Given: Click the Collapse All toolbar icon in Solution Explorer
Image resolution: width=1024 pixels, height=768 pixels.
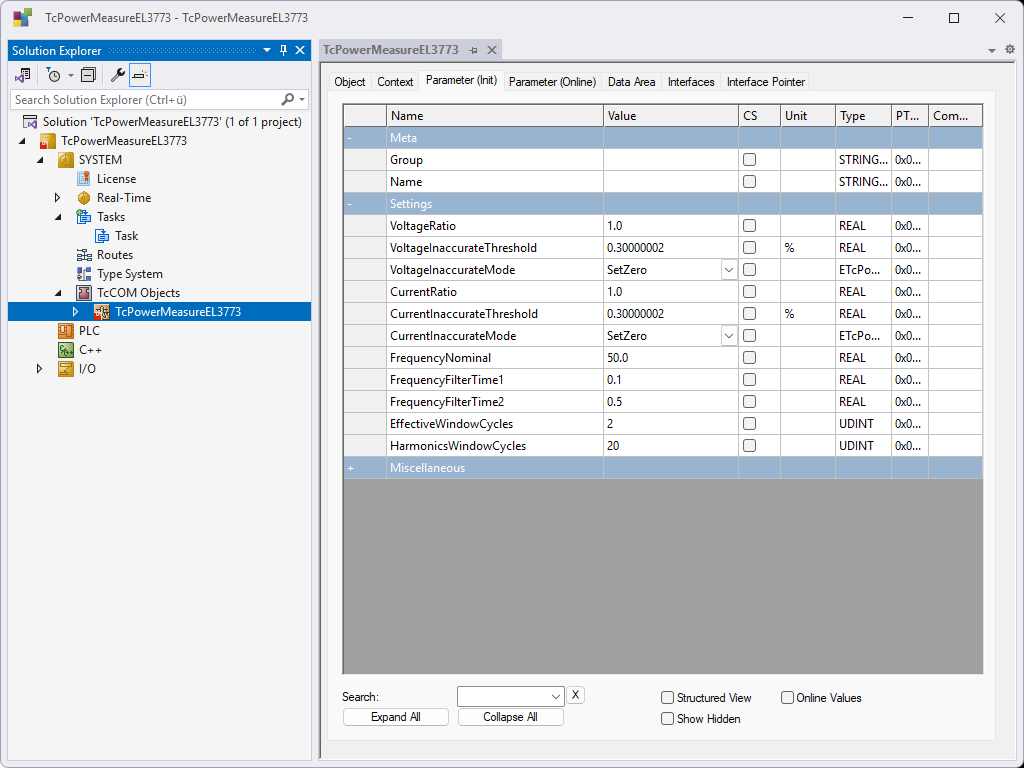Looking at the screenshot, I should 88,75.
